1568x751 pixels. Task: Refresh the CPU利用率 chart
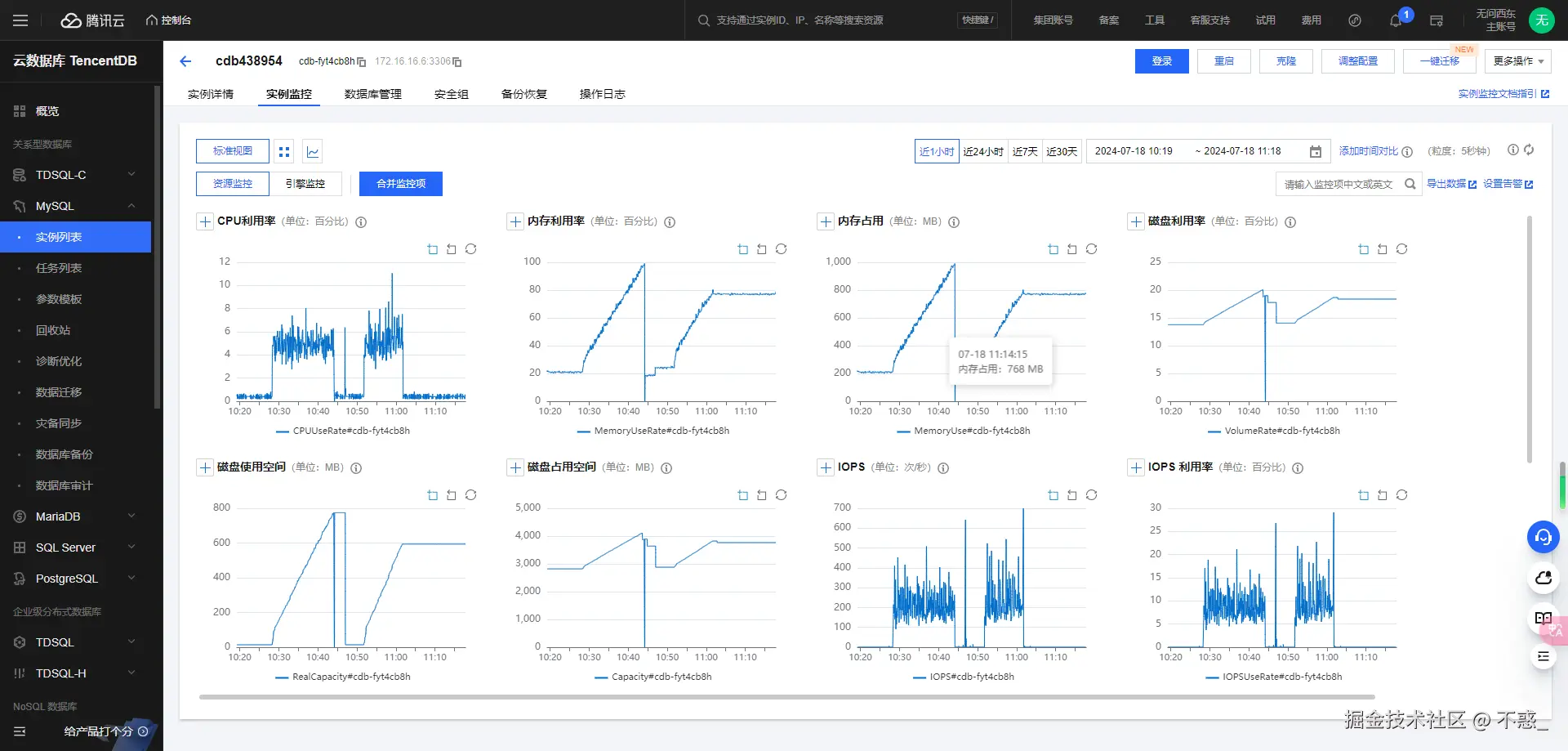pos(471,249)
